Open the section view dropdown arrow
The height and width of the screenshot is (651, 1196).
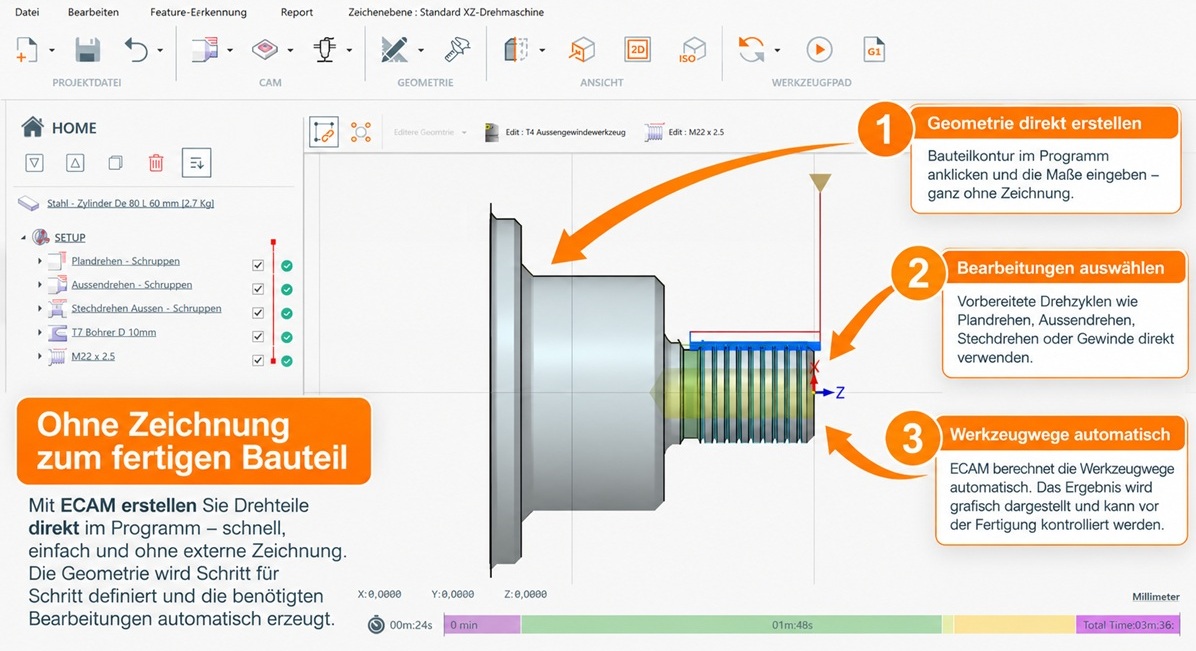coord(542,51)
